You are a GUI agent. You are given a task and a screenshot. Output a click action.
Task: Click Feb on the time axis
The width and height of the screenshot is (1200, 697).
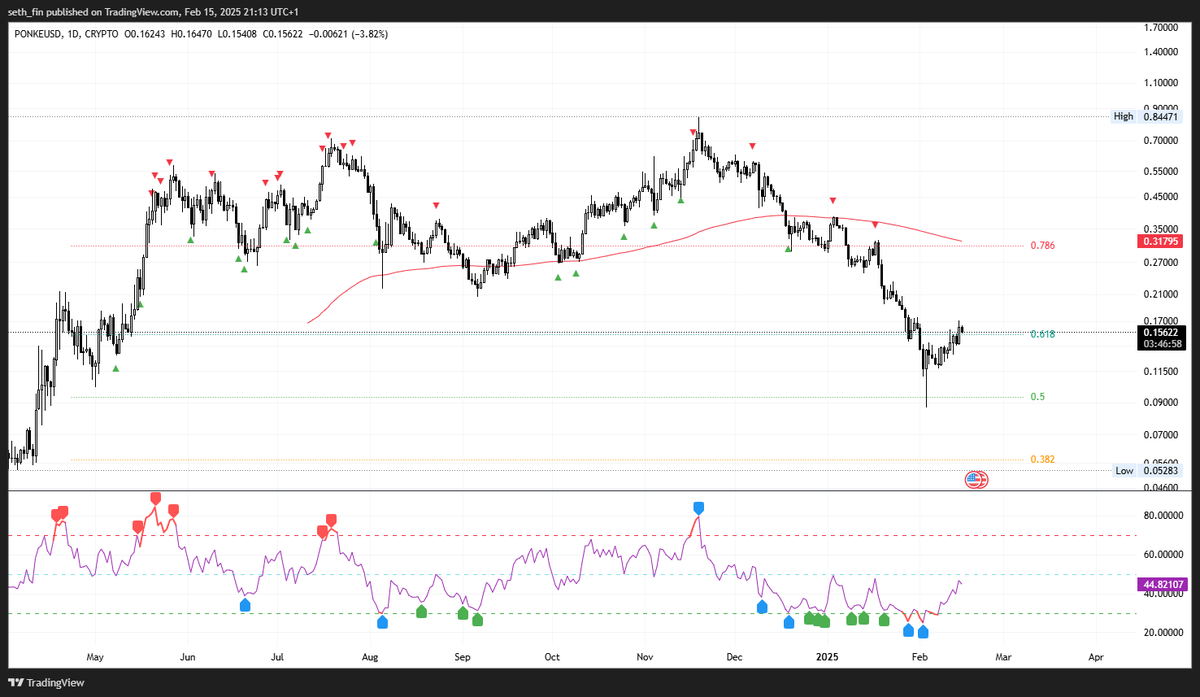(918, 658)
